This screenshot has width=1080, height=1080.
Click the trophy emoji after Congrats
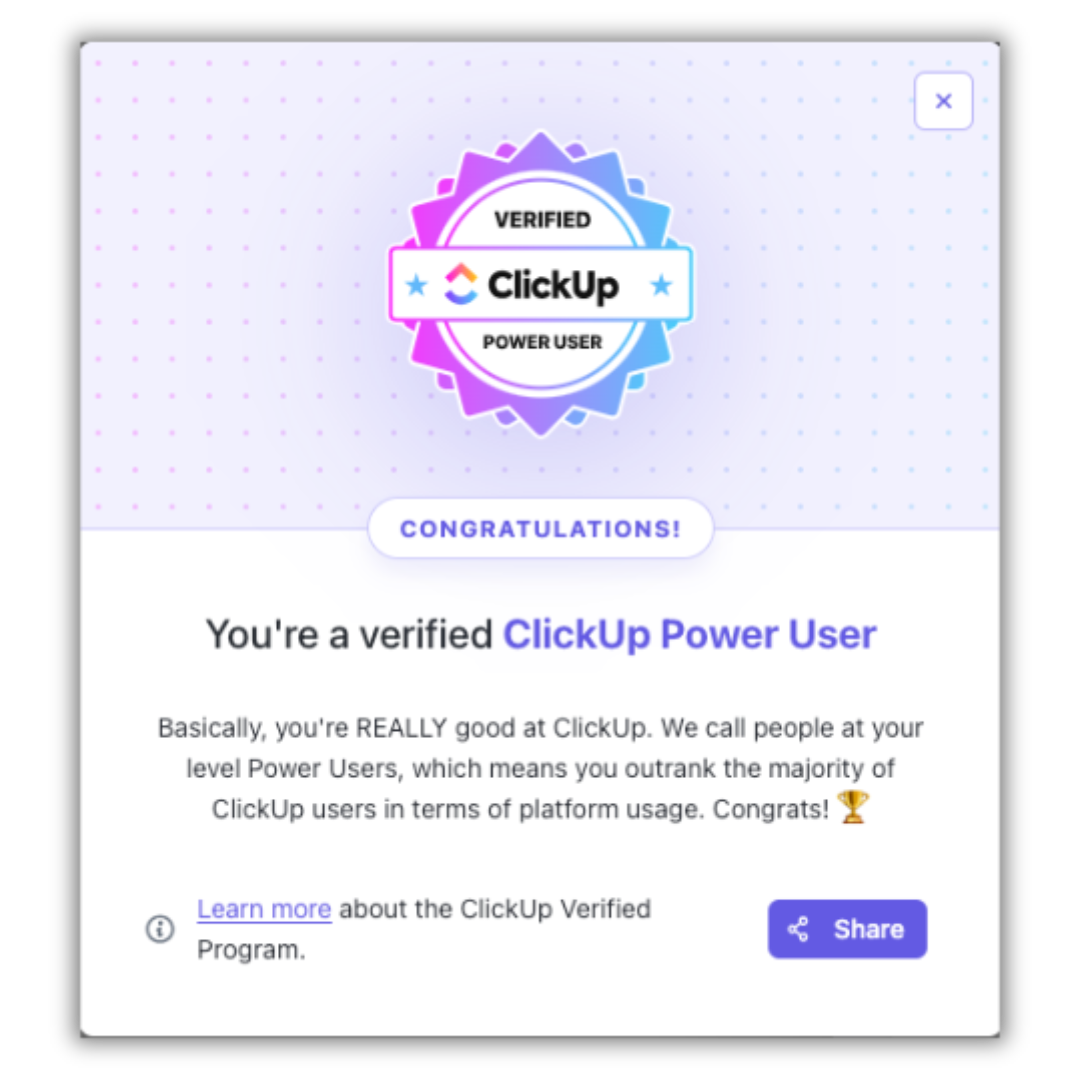[x=853, y=807]
